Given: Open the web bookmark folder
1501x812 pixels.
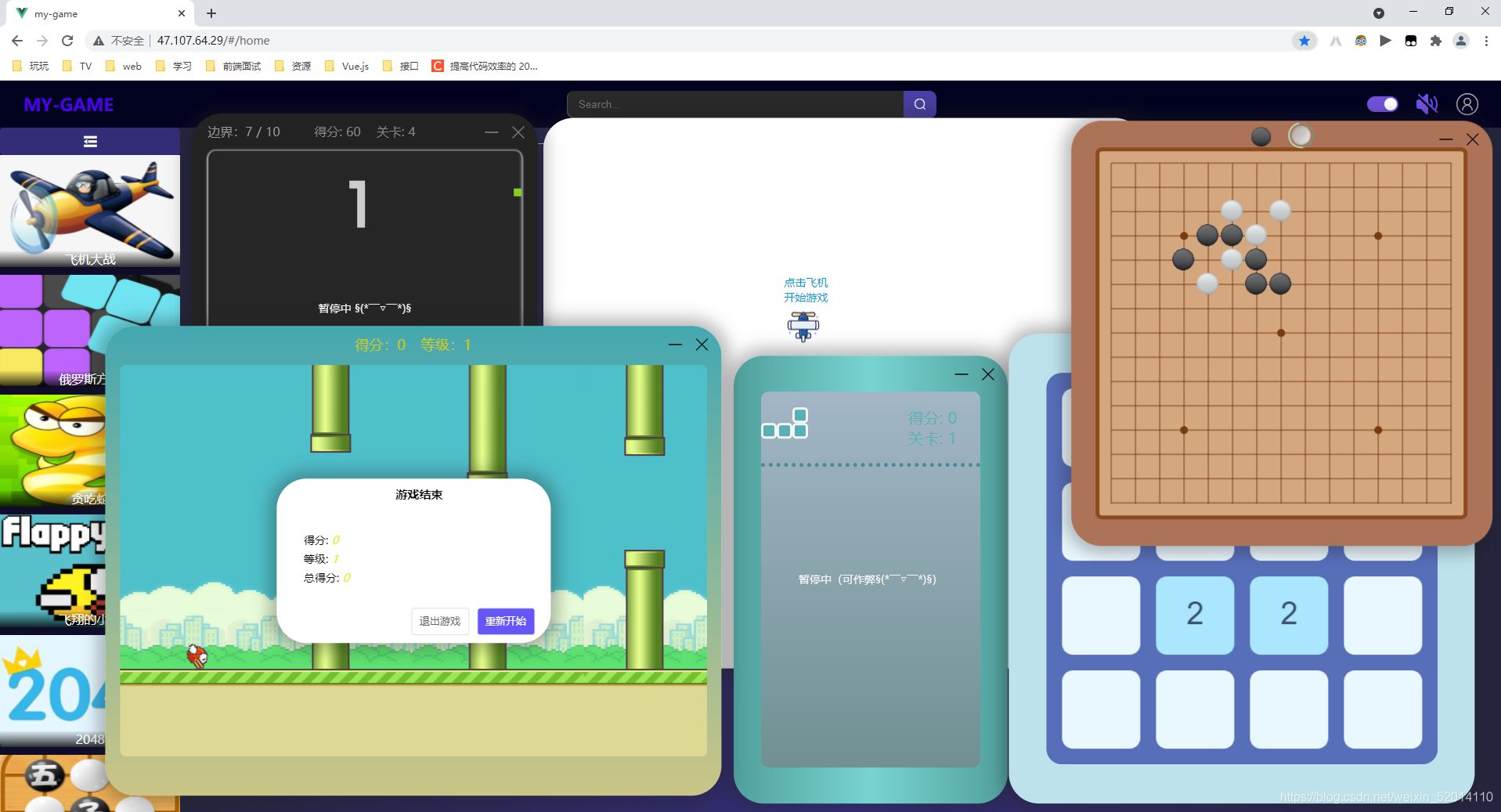Looking at the screenshot, I should [124, 67].
